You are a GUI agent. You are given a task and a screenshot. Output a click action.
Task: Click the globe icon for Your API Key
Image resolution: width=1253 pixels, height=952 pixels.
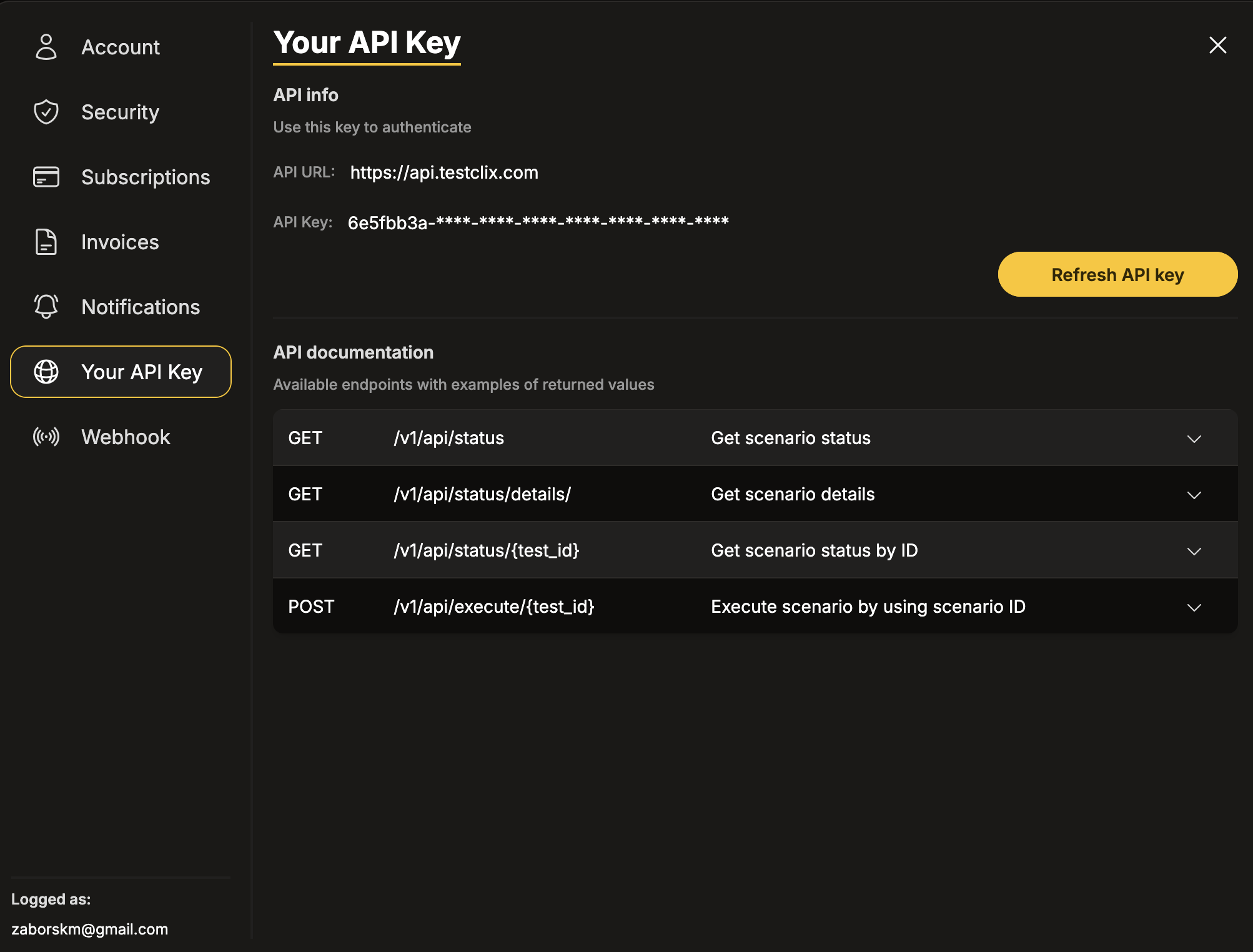click(46, 372)
